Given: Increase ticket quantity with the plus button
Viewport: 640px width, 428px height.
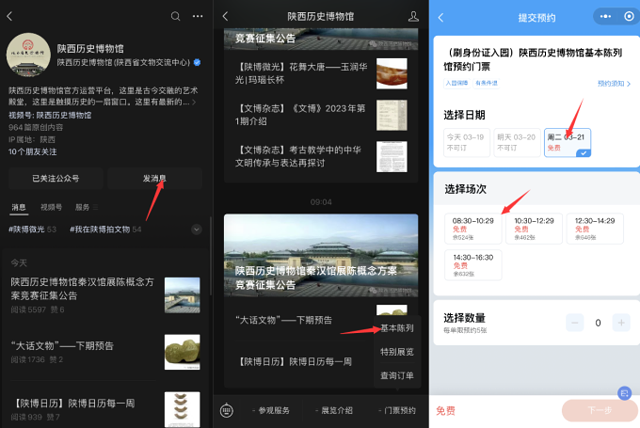Looking at the screenshot, I should pos(621,323).
